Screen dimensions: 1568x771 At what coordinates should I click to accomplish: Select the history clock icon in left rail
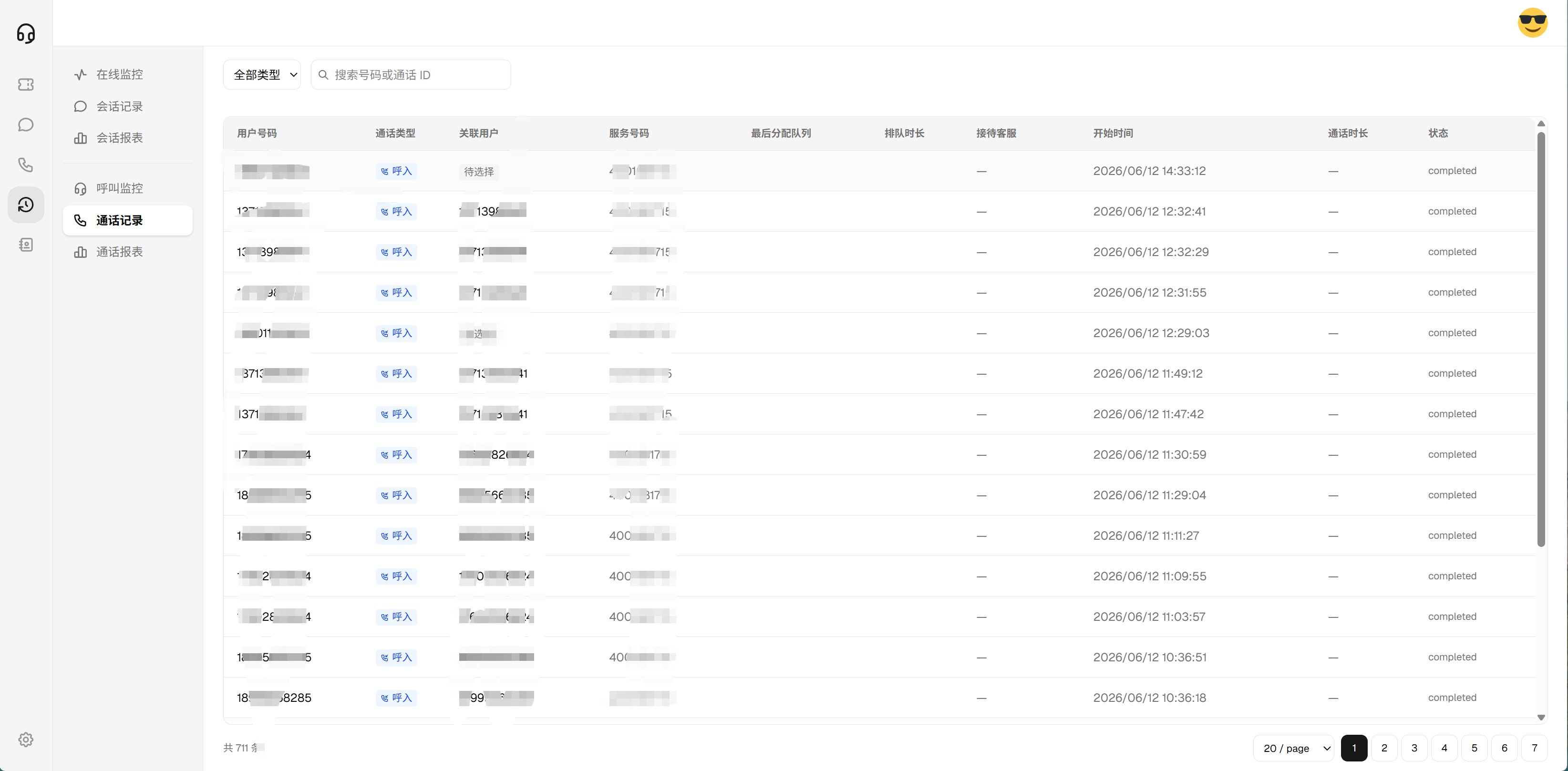[26, 205]
